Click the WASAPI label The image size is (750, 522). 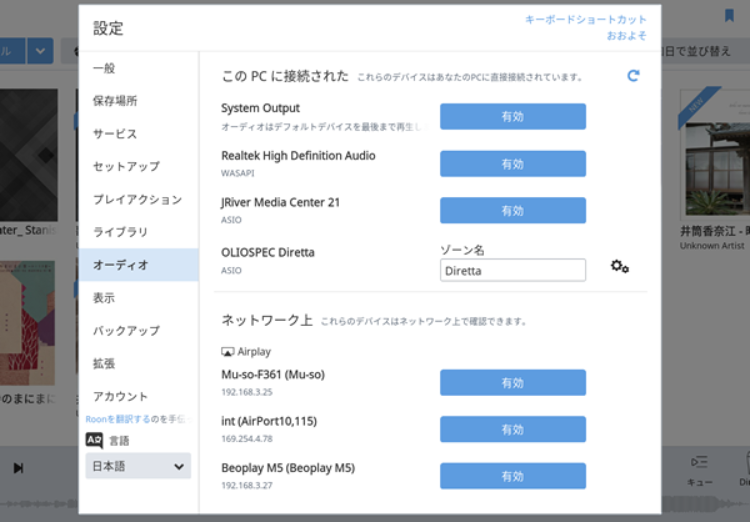coord(238,173)
